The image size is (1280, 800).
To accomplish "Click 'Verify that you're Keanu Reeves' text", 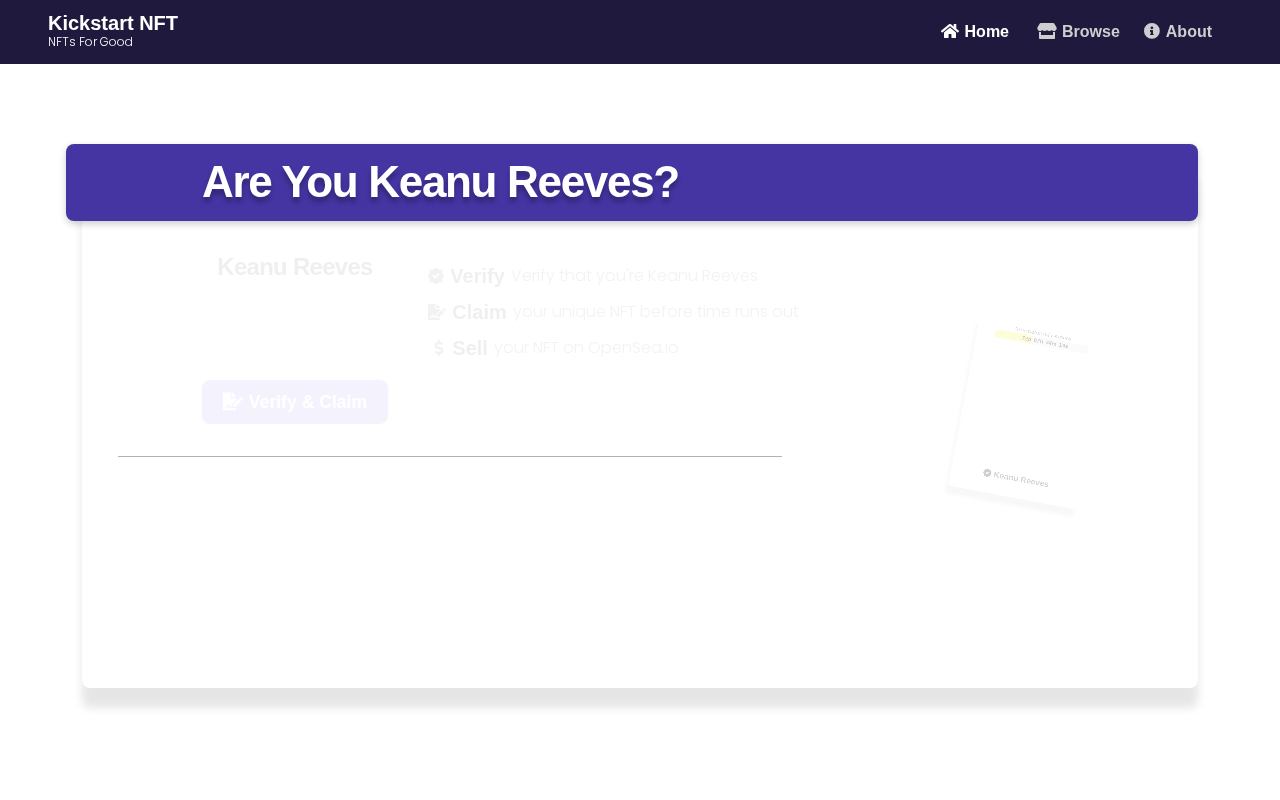I will (634, 276).
